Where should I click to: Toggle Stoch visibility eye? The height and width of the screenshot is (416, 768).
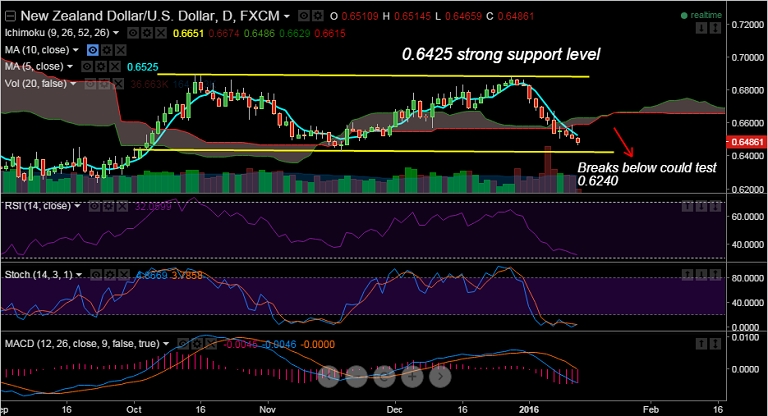96,275
